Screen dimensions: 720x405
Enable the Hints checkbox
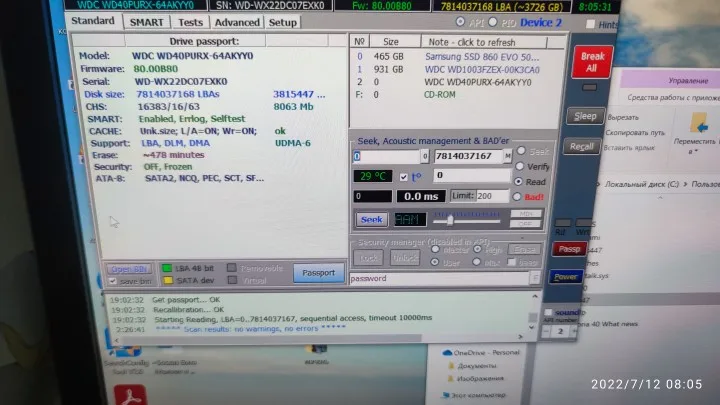pos(591,24)
